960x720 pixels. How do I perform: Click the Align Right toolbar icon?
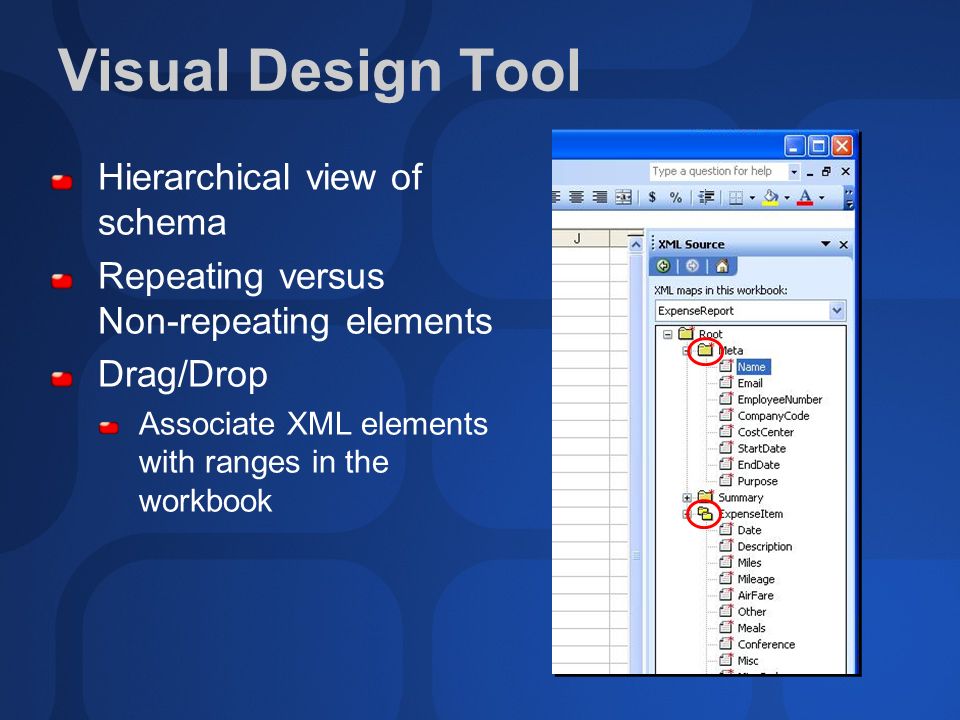click(x=600, y=197)
